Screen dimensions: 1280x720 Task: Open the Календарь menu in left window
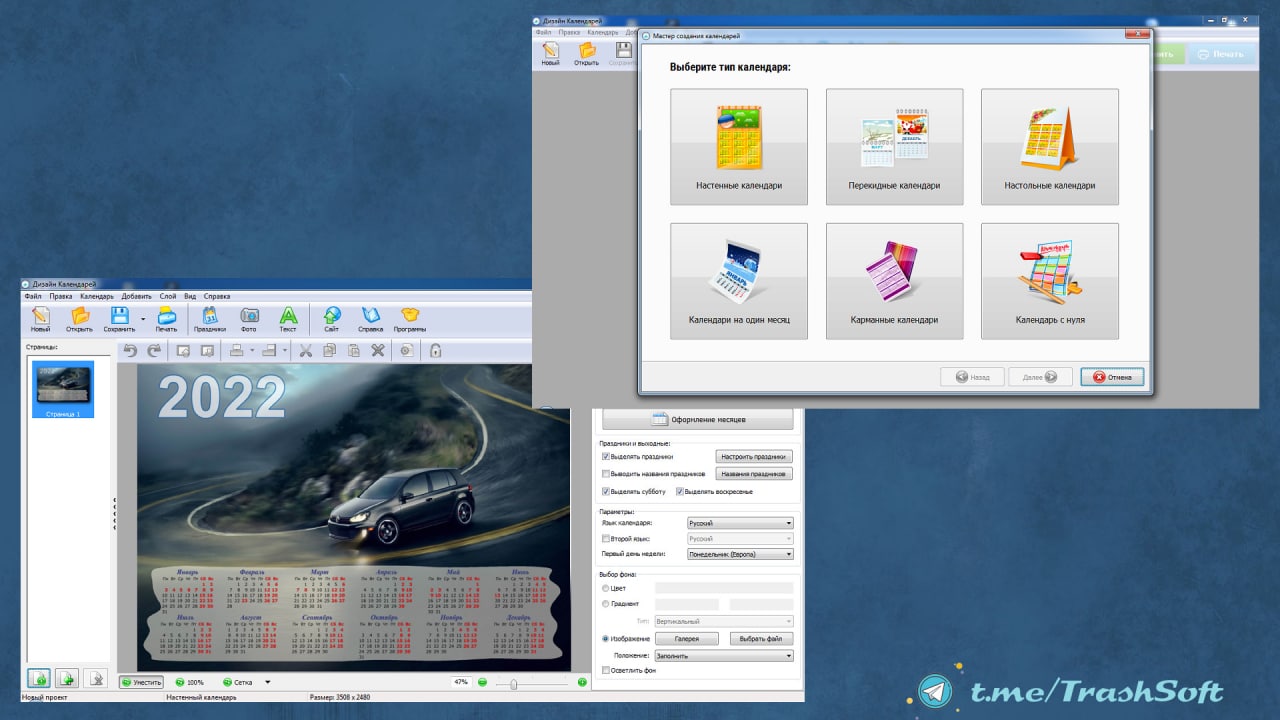97,296
